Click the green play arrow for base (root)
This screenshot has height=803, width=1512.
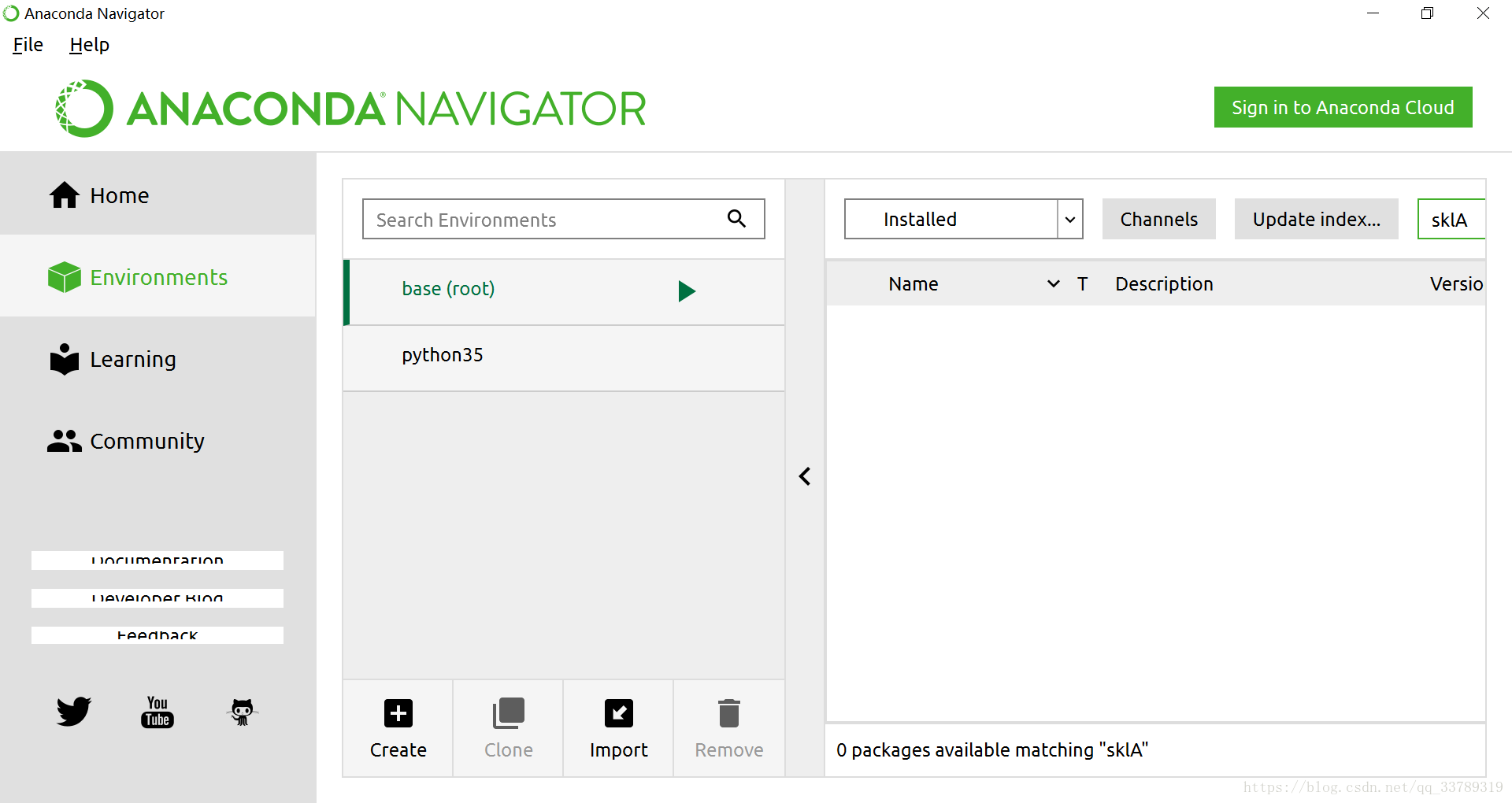coord(687,291)
